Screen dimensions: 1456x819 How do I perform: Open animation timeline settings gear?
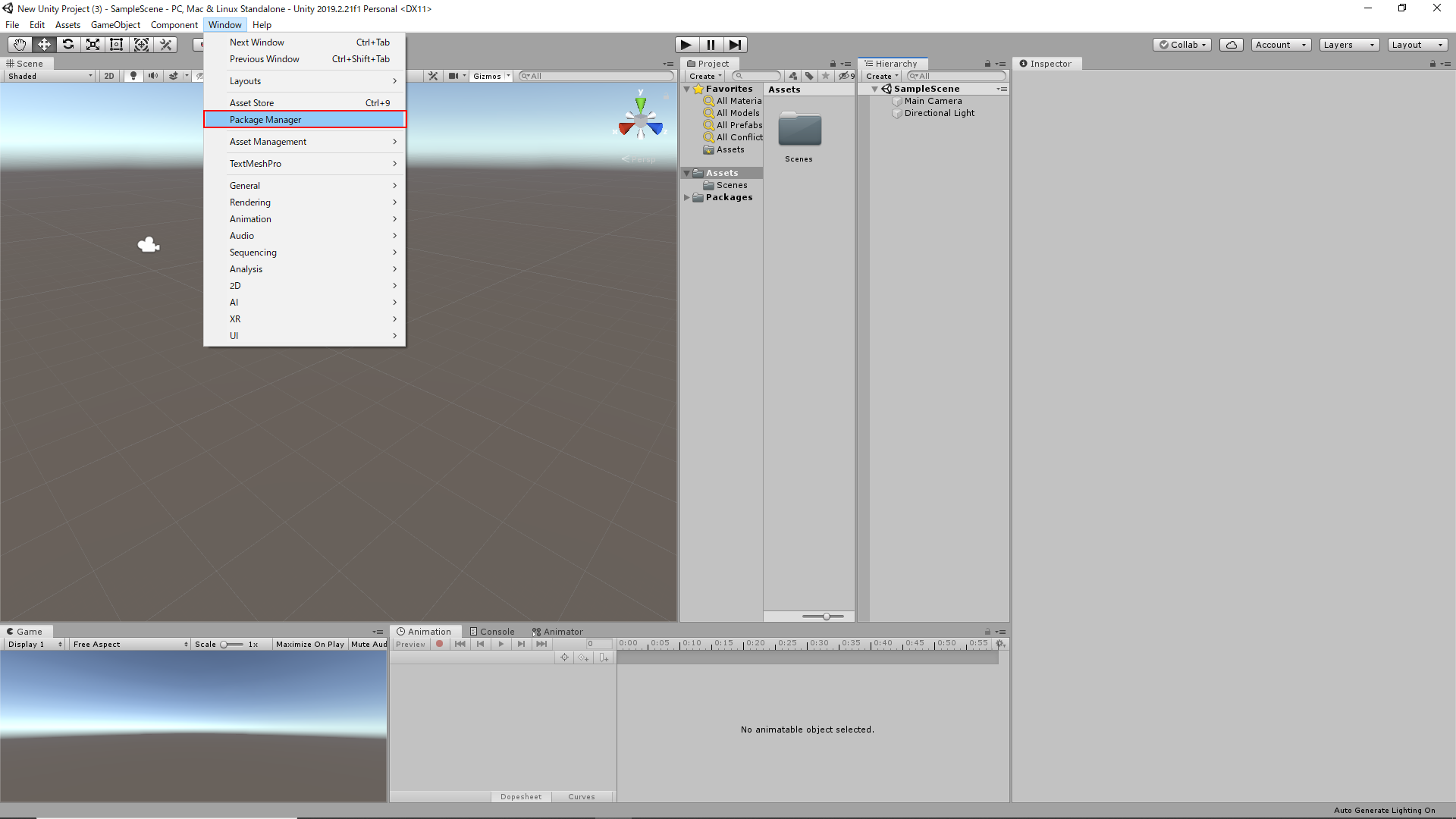click(1000, 644)
